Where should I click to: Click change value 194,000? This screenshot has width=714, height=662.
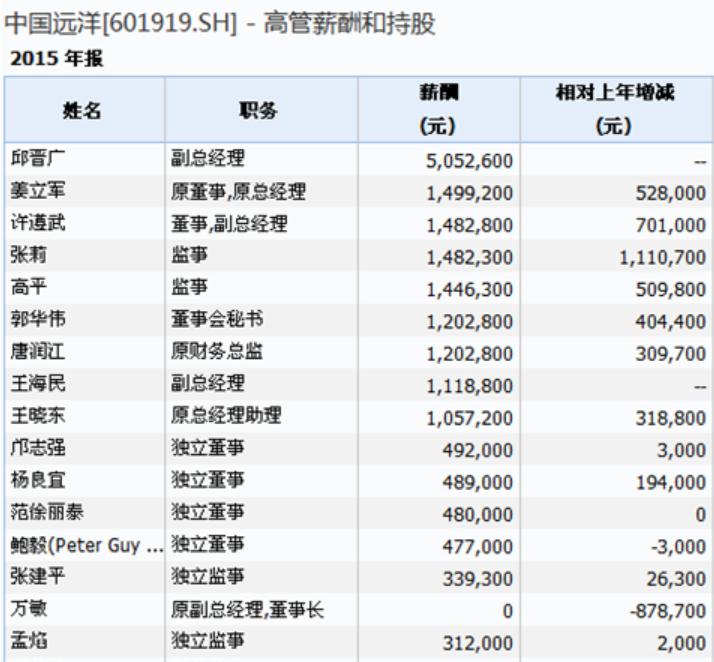[x=671, y=482]
